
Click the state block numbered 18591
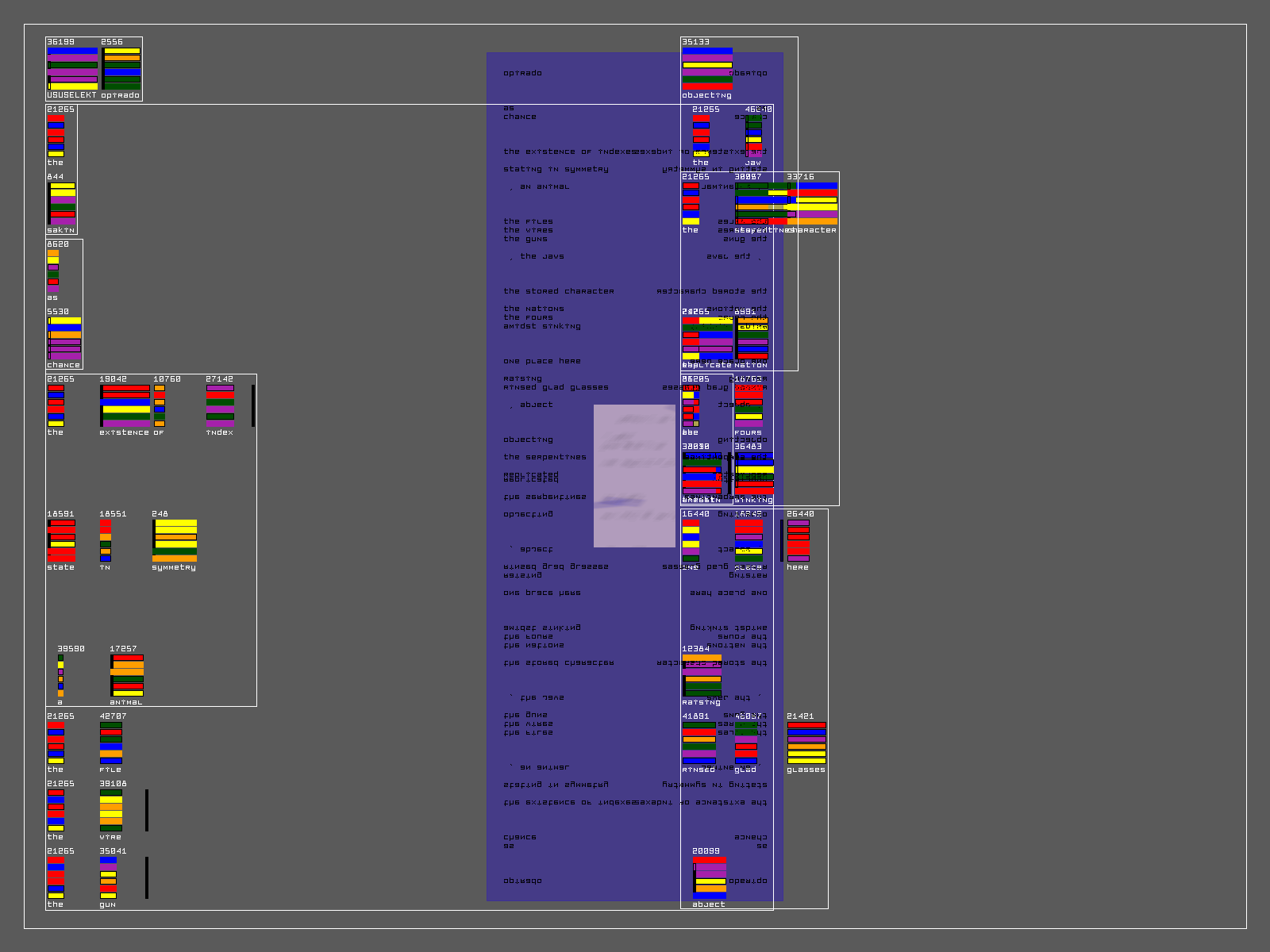point(61,541)
